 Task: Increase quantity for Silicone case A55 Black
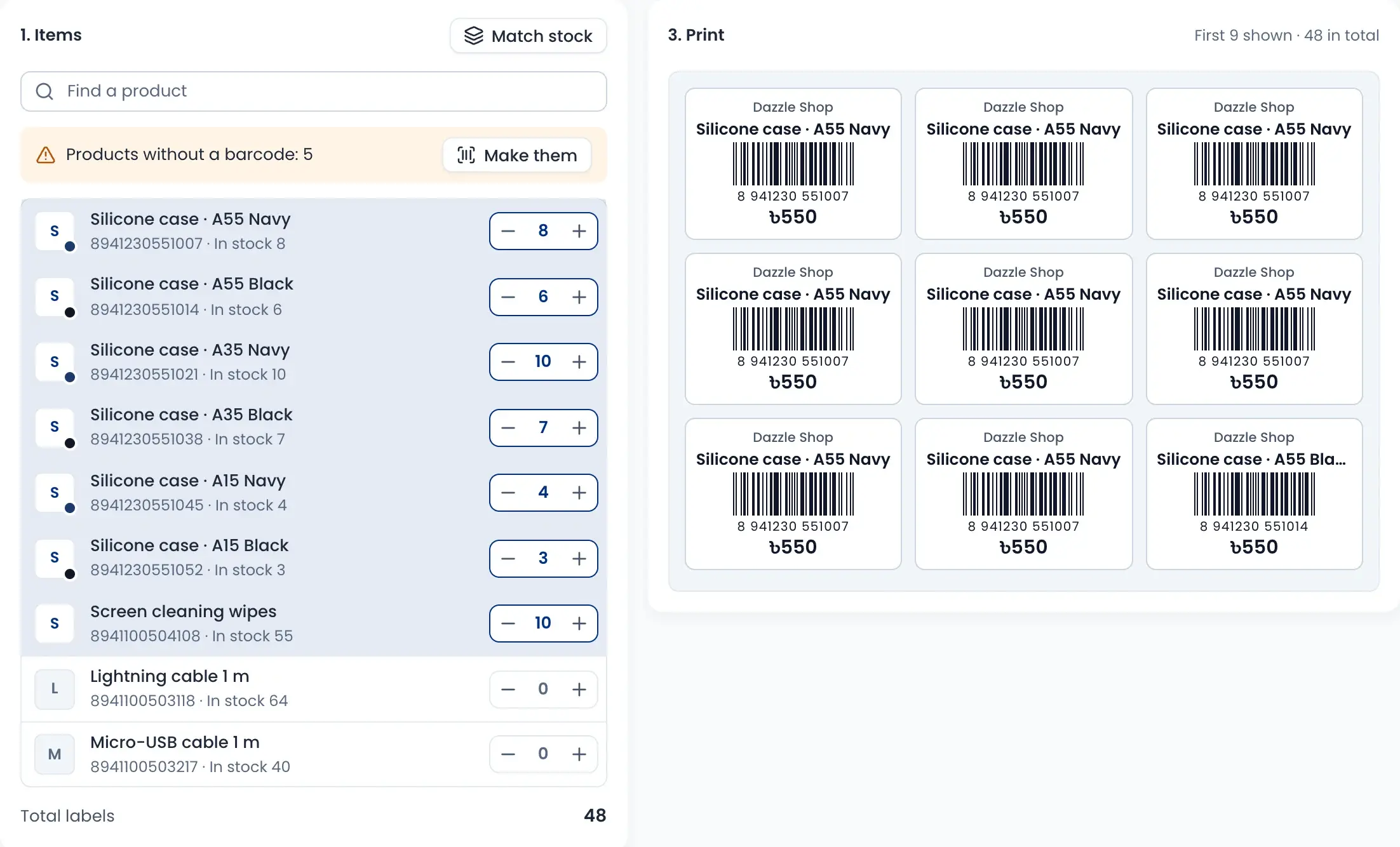click(579, 297)
